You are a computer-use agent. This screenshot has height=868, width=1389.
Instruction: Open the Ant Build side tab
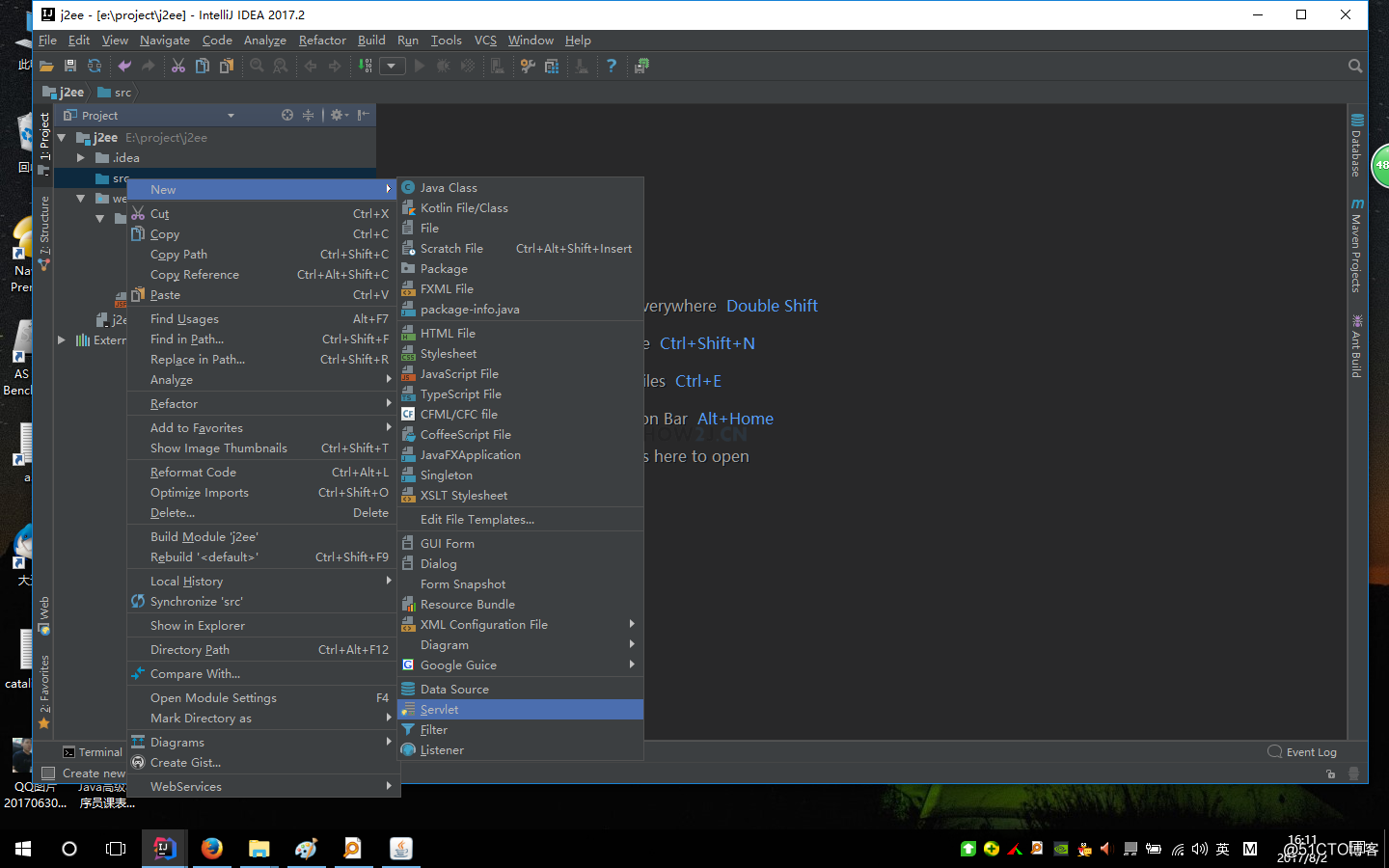click(1357, 346)
